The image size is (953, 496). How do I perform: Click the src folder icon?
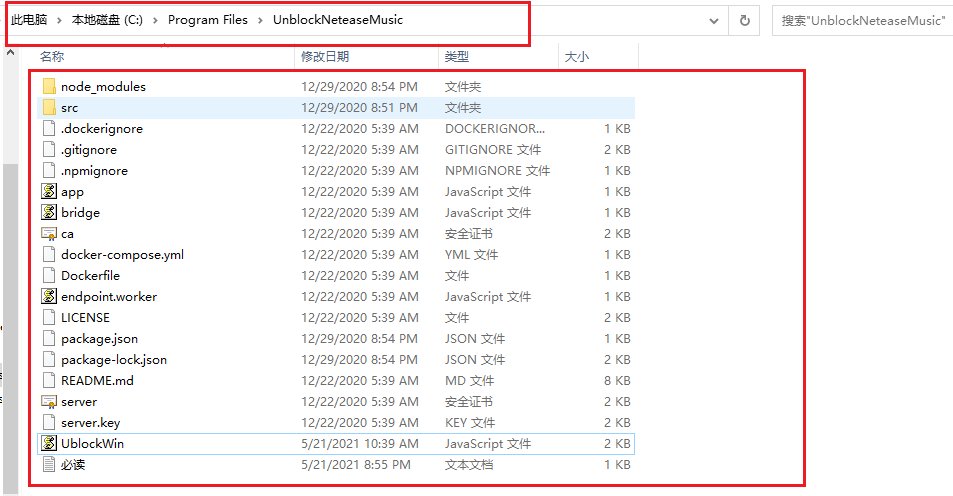click(49, 108)
